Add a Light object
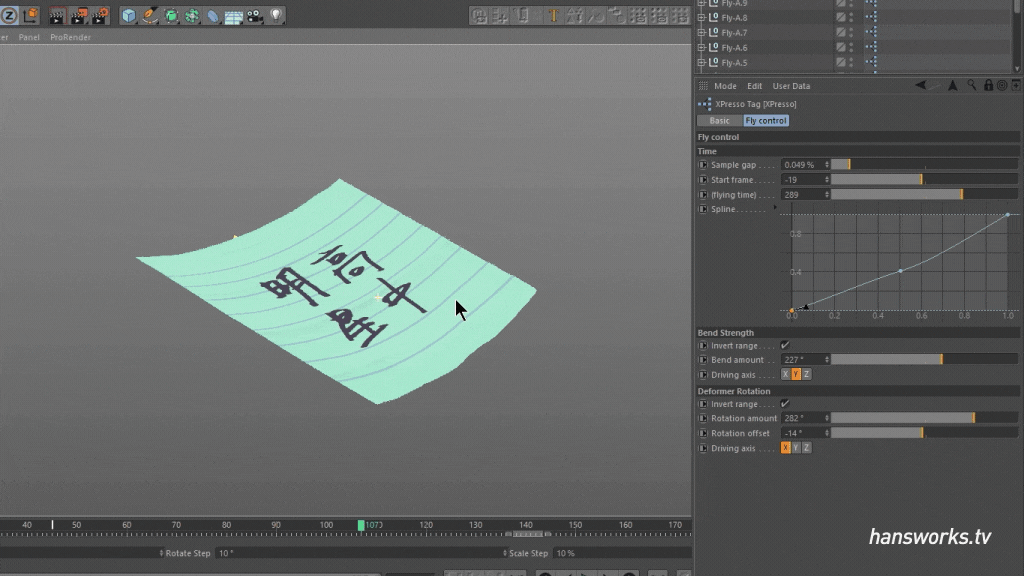 [x=276, y=16]
